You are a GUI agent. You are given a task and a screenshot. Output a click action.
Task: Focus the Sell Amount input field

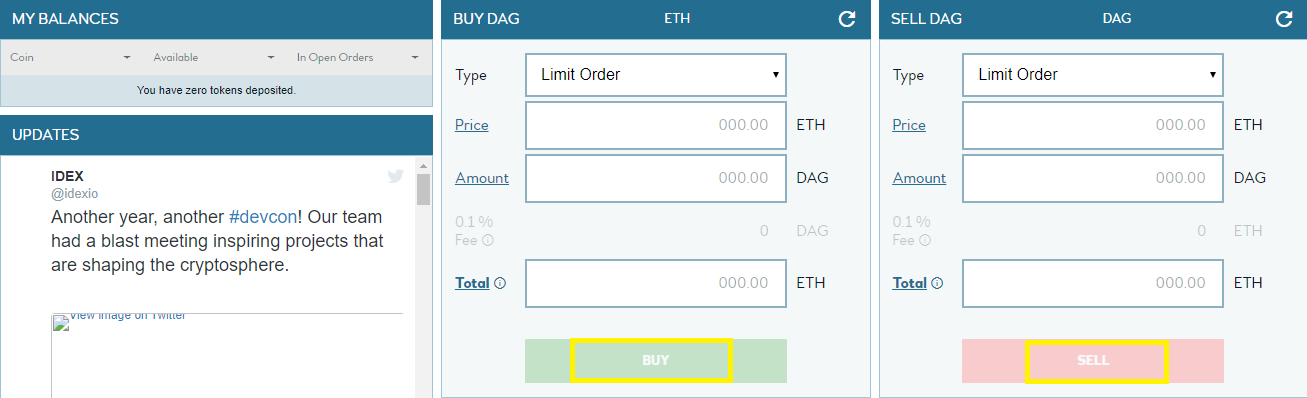coord(1093,178)
